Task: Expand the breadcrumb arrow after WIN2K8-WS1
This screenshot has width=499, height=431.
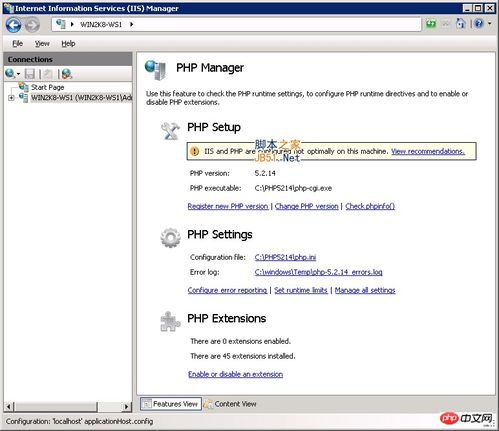Action: click(x=132, y=24)
